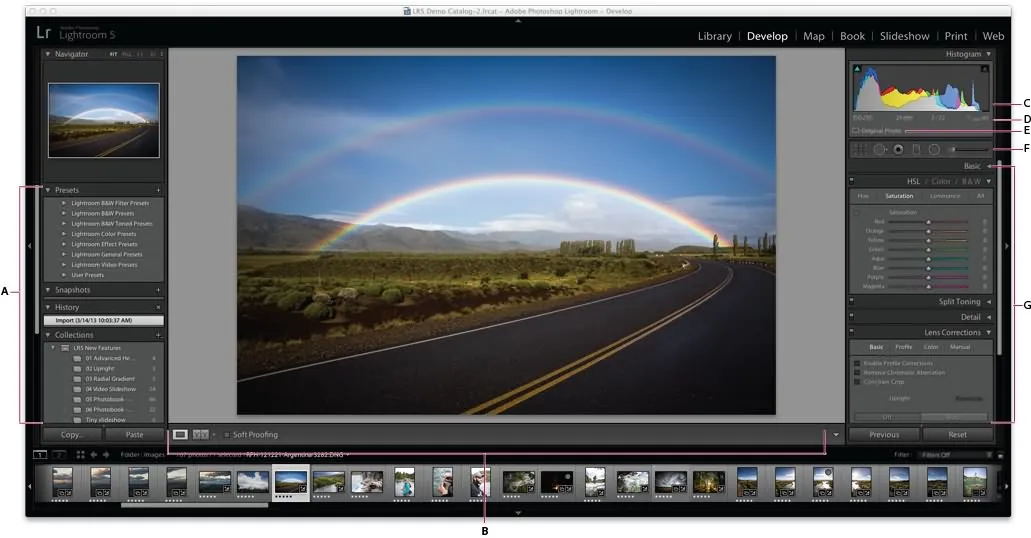Switch to the Library module
1031x538 pixels.
point(714,36)
